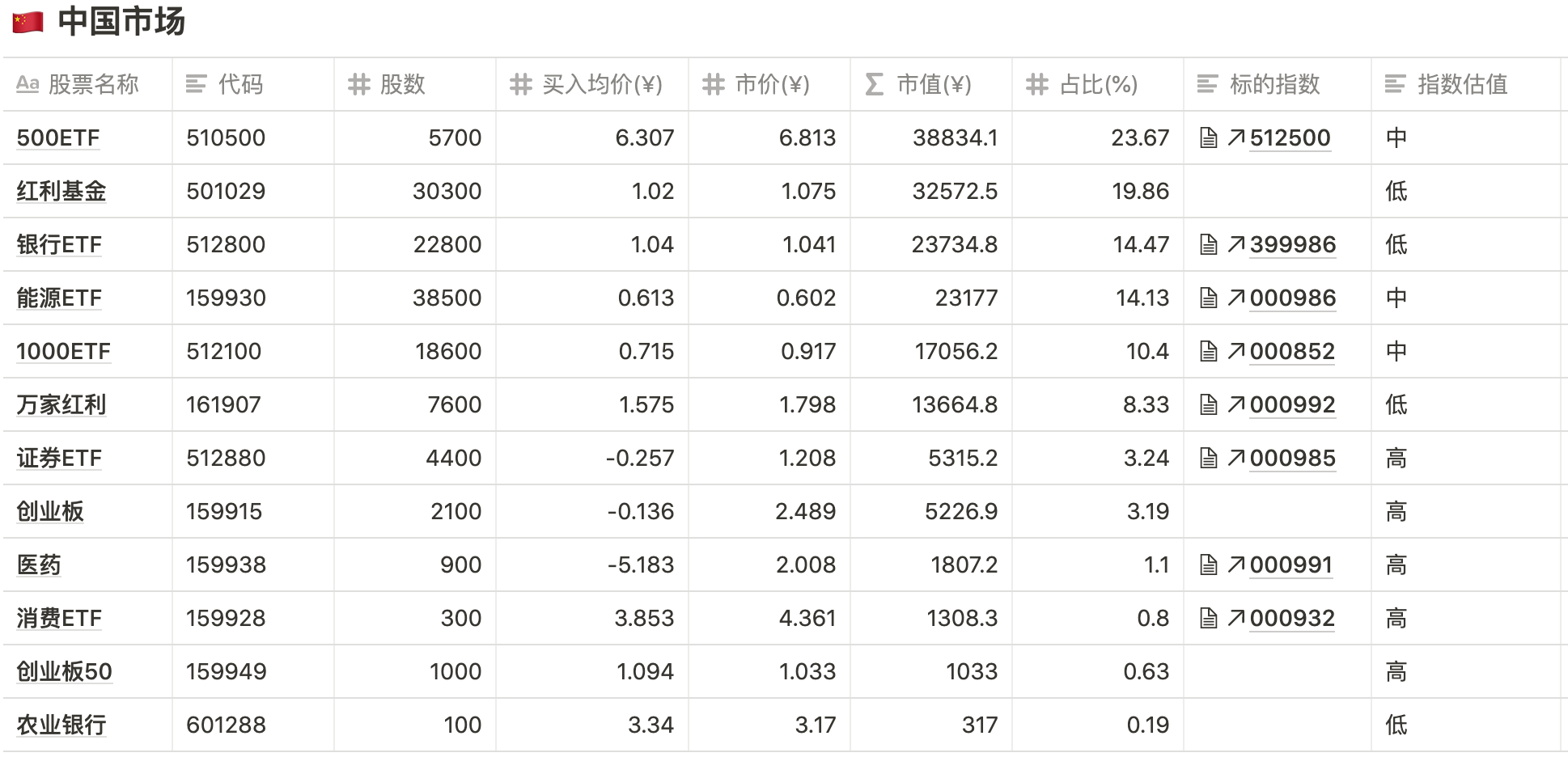The height and width of the screenshot is (757, 1568).
Task: Click page icon beside 000991 link
Action: point(1208,565)
